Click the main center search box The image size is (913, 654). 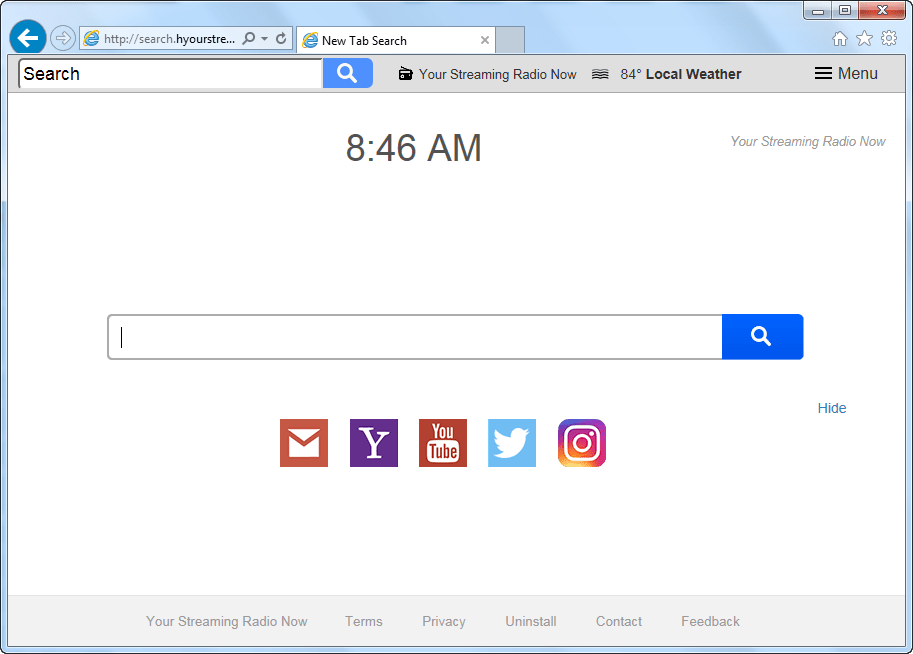pyautogui.click(x=415, y=337)
